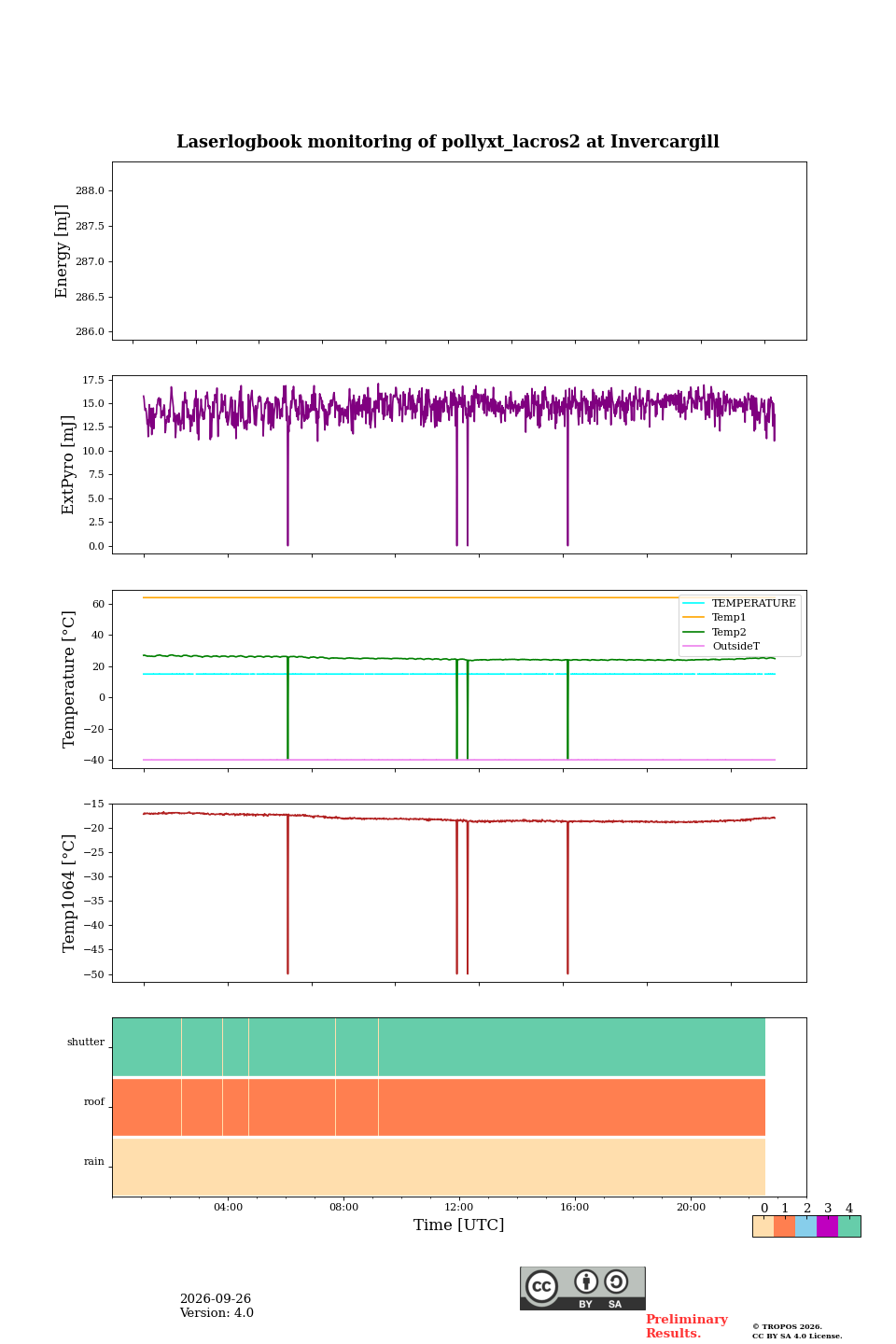Screen dimensions: 896x1344
Task: Select the light blue swatch labeled 2
Action: pos(806,1226)
